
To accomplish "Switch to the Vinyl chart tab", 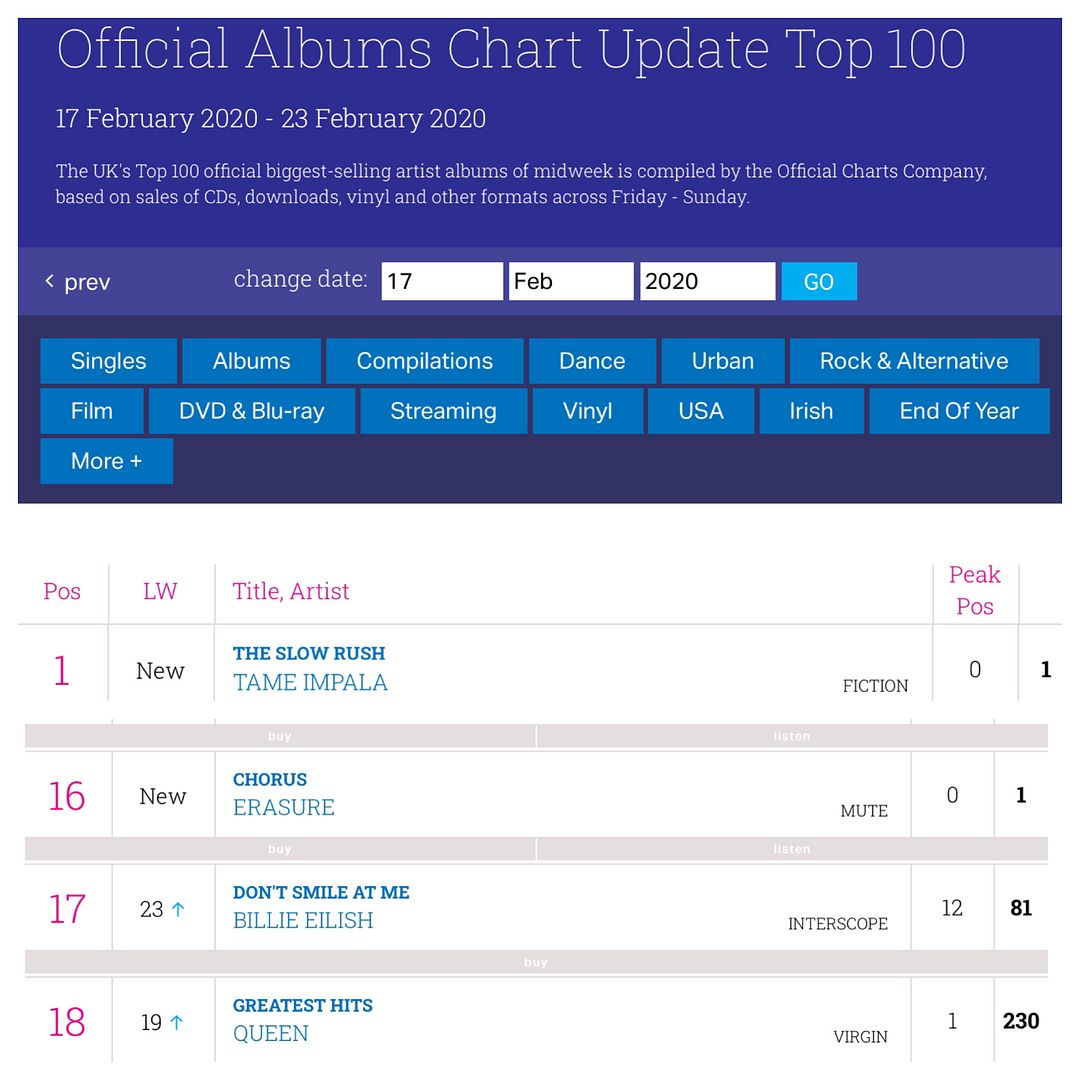I will (x=588, y=411).
